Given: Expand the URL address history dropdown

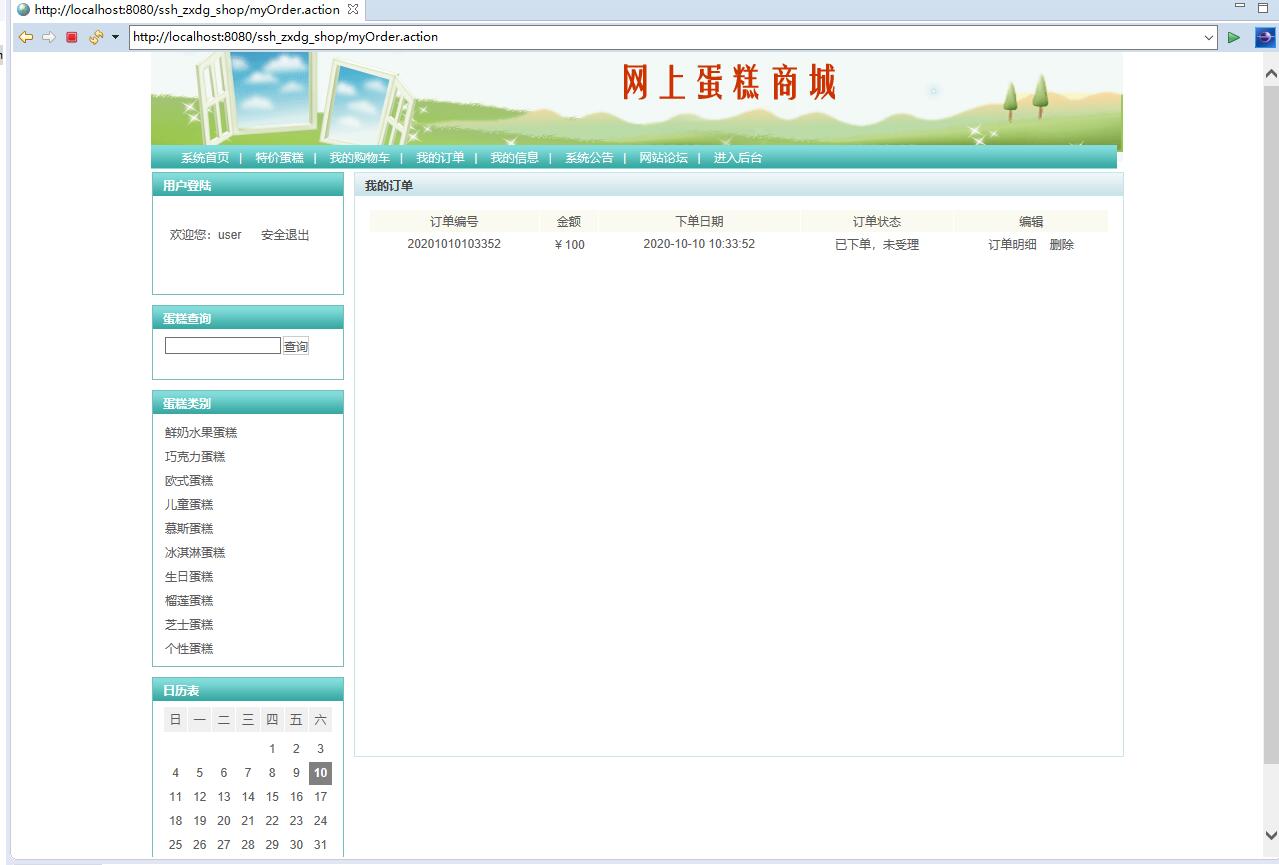Looking at the screenshot, I should (x=1209, y=37).
